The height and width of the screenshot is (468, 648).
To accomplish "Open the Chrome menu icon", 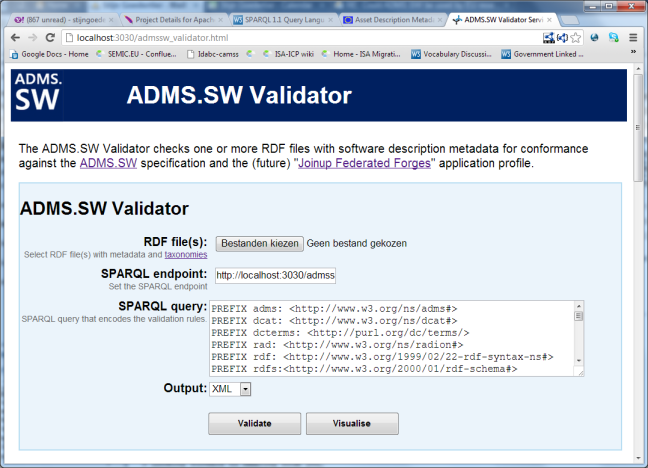I will pyautogui.click(x=633, y=38).
